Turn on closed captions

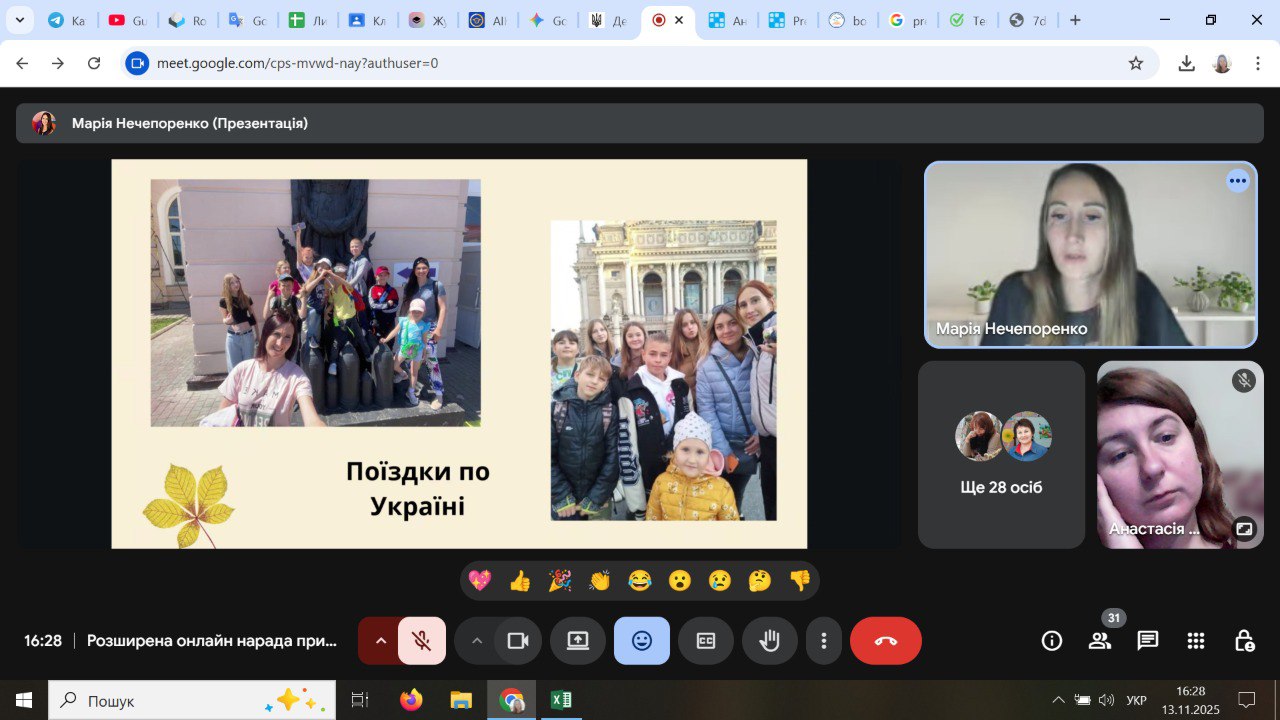coord(706,641)
